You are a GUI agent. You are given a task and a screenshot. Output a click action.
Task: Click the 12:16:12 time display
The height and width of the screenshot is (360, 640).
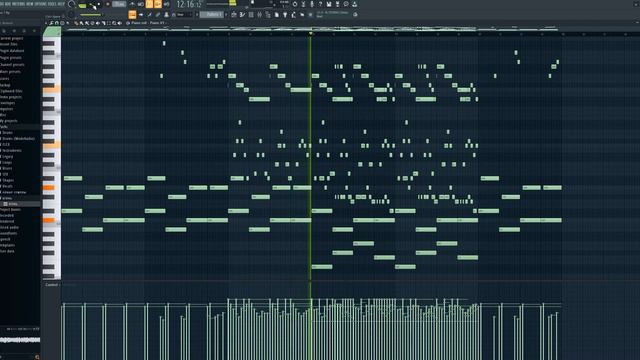189,4
